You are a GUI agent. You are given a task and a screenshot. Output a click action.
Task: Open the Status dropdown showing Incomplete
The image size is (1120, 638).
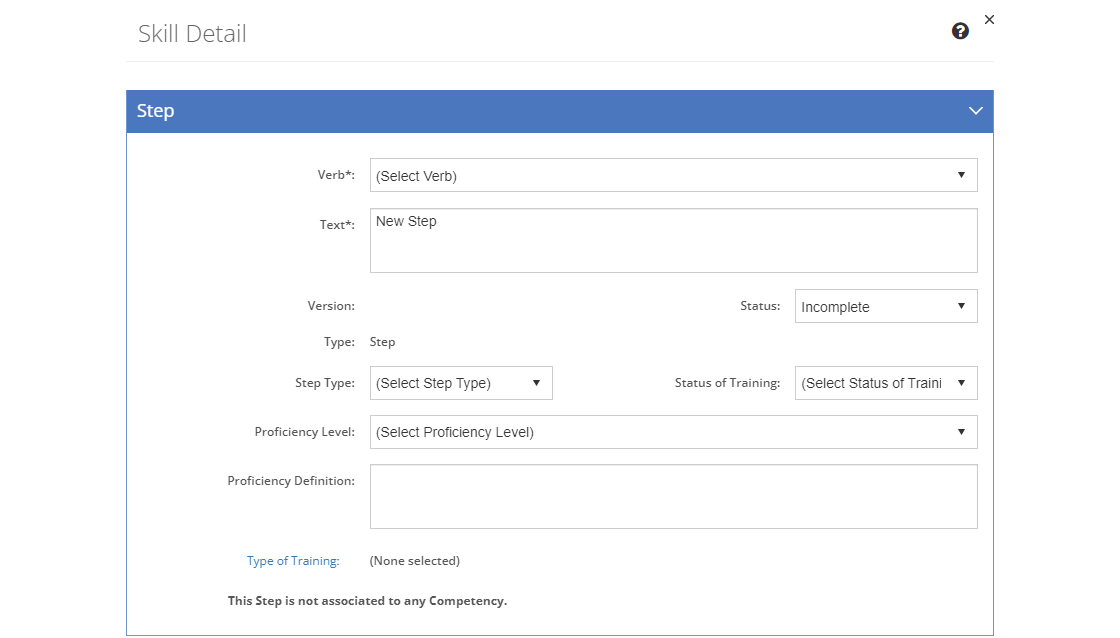886,306
